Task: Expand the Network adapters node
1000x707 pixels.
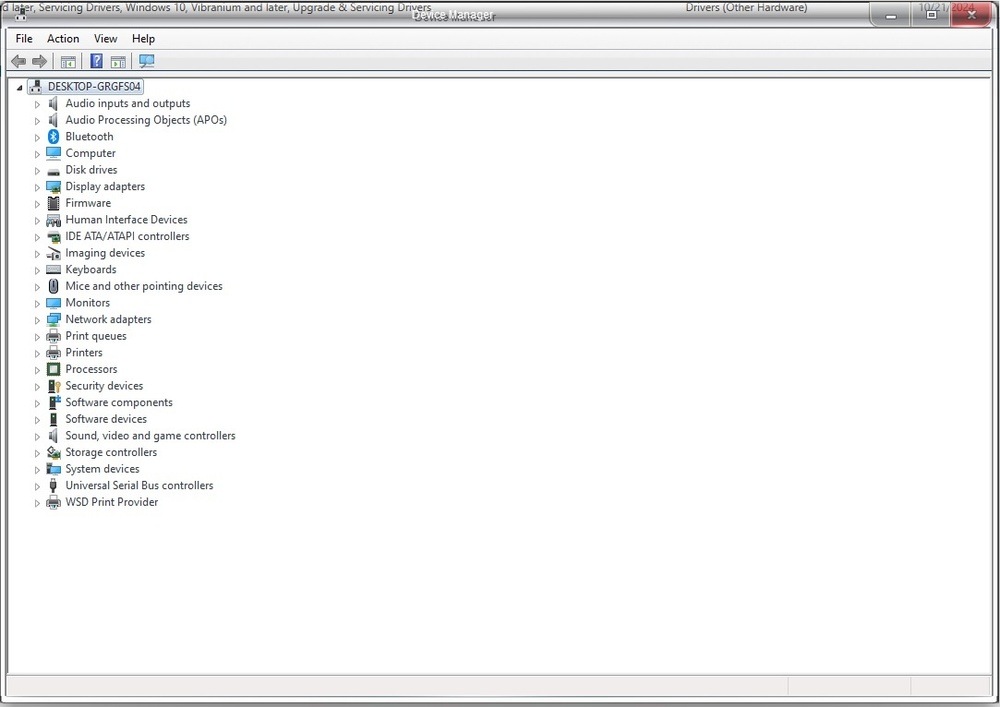Action: (x=38, y=320)
